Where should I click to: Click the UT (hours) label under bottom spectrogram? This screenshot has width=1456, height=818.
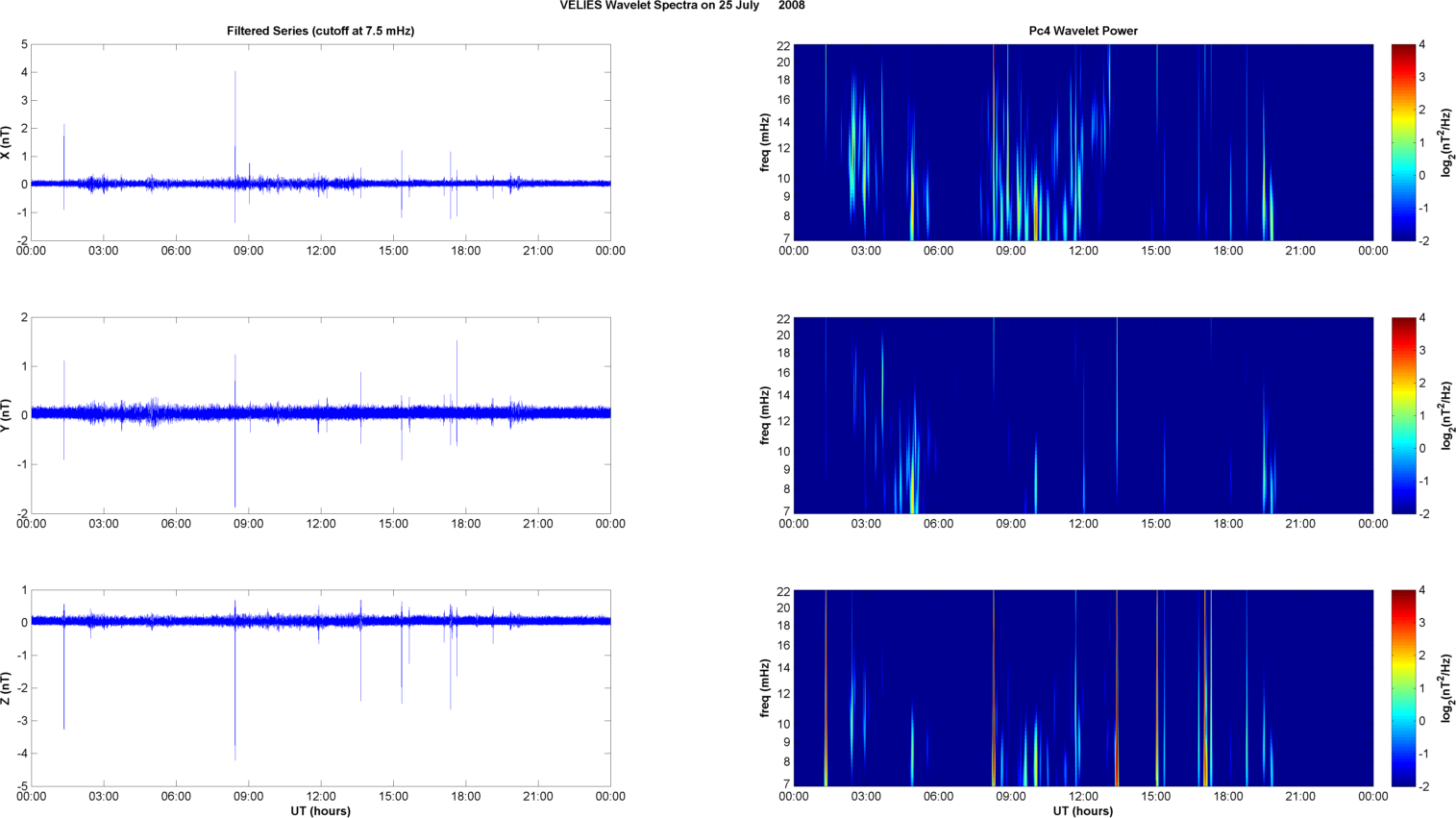pyautogui.click(x=1083, y=811)
